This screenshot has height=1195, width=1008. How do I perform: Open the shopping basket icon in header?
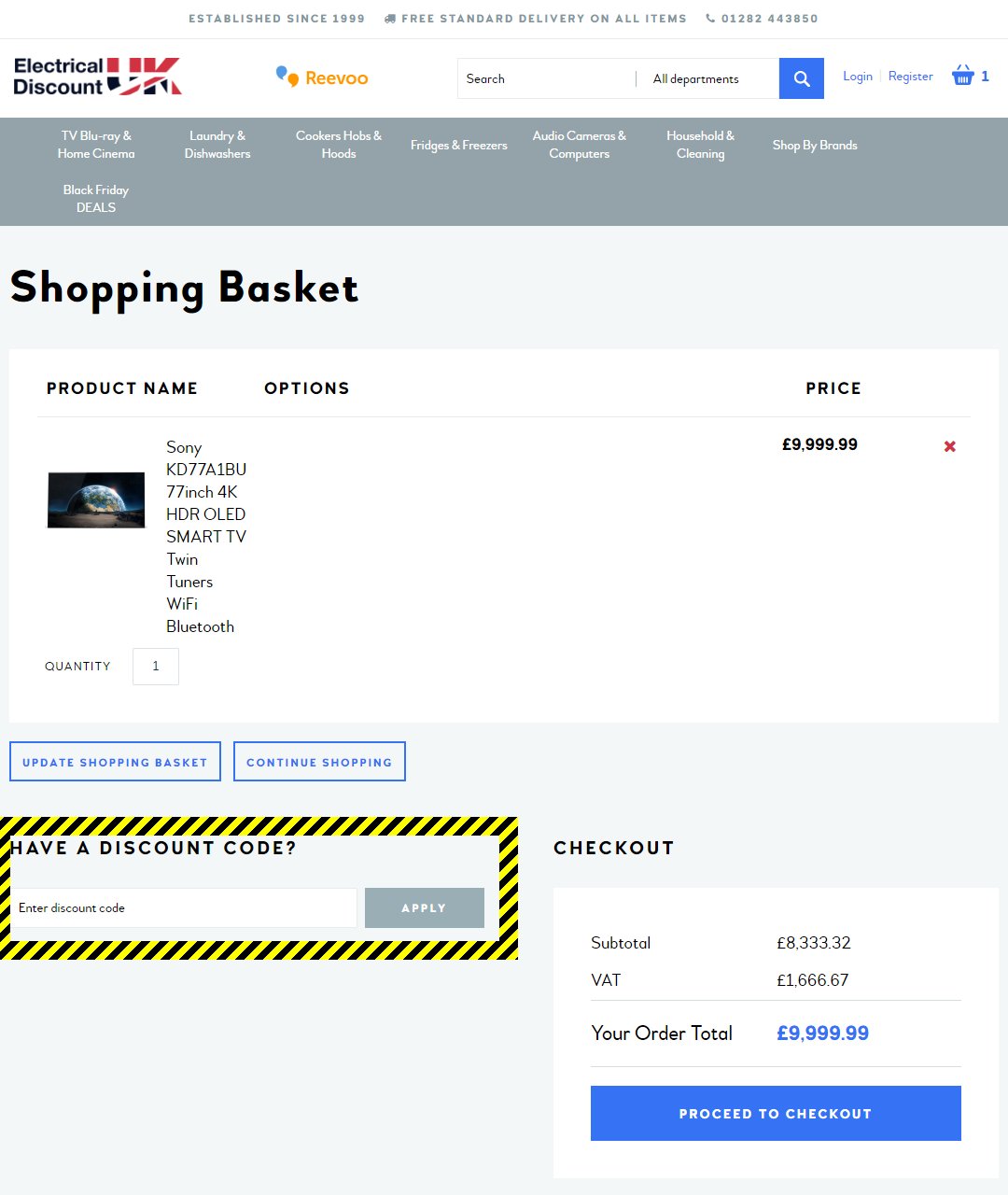pyautogui.click(x=962, y=76)
